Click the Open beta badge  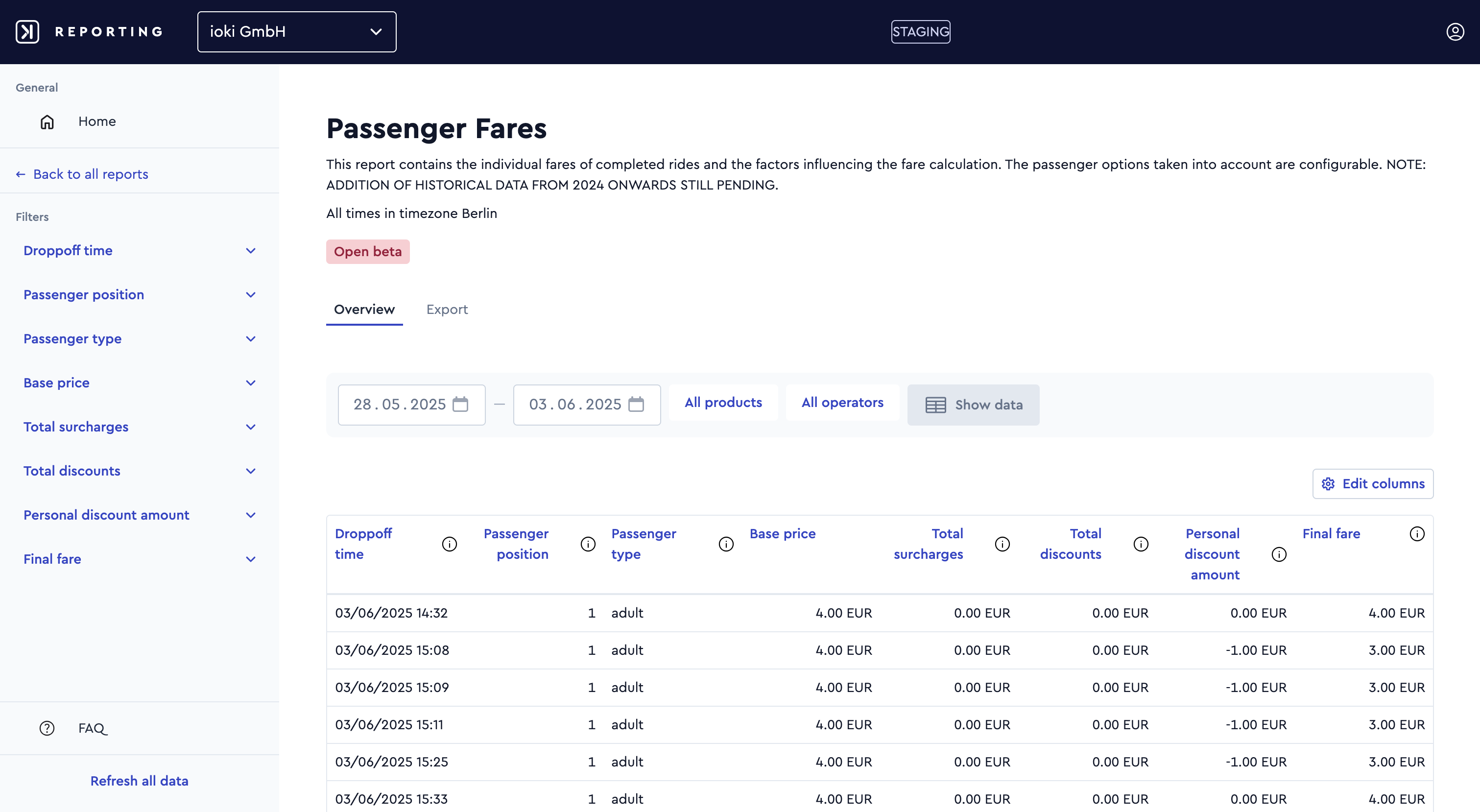(x=368, y=252)
